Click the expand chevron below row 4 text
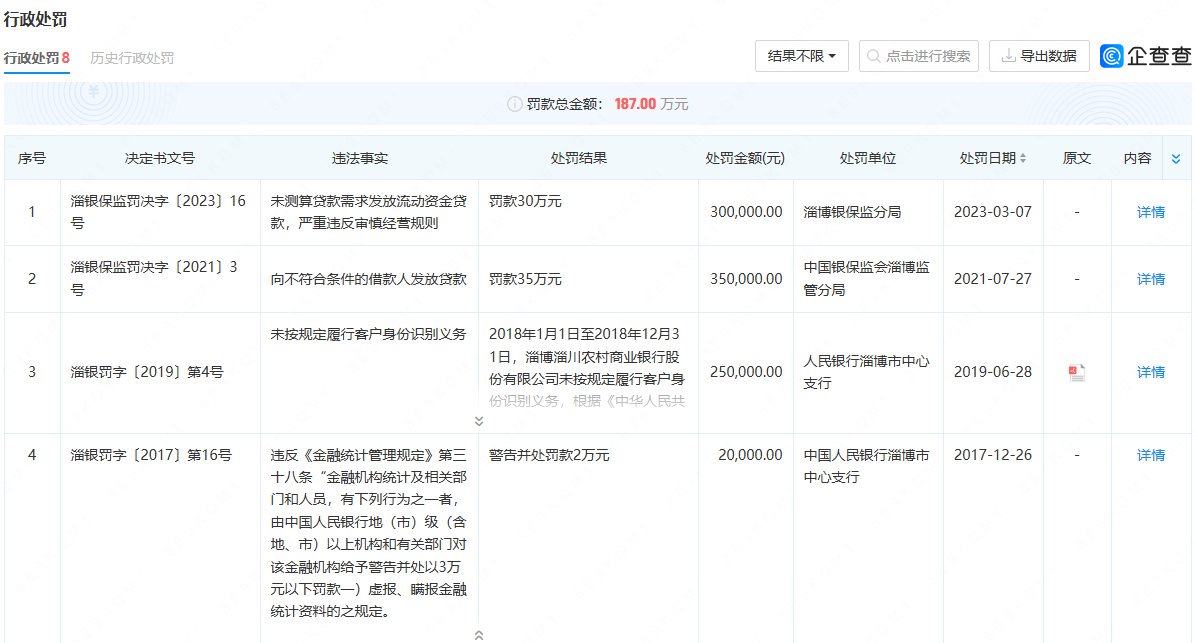 coord(479,634)
